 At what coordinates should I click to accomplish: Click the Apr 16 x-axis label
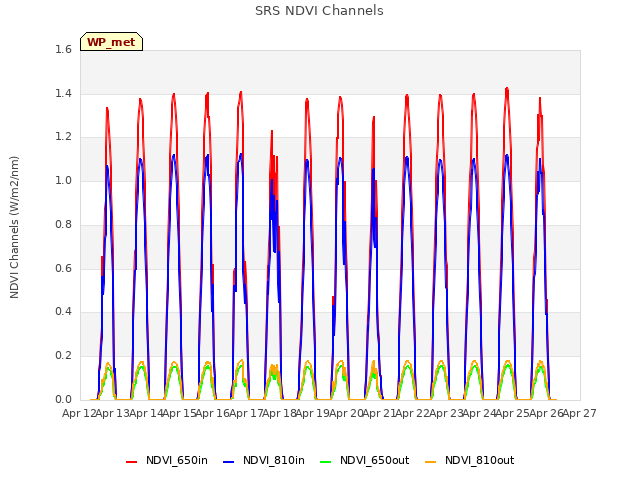(212, 413)
